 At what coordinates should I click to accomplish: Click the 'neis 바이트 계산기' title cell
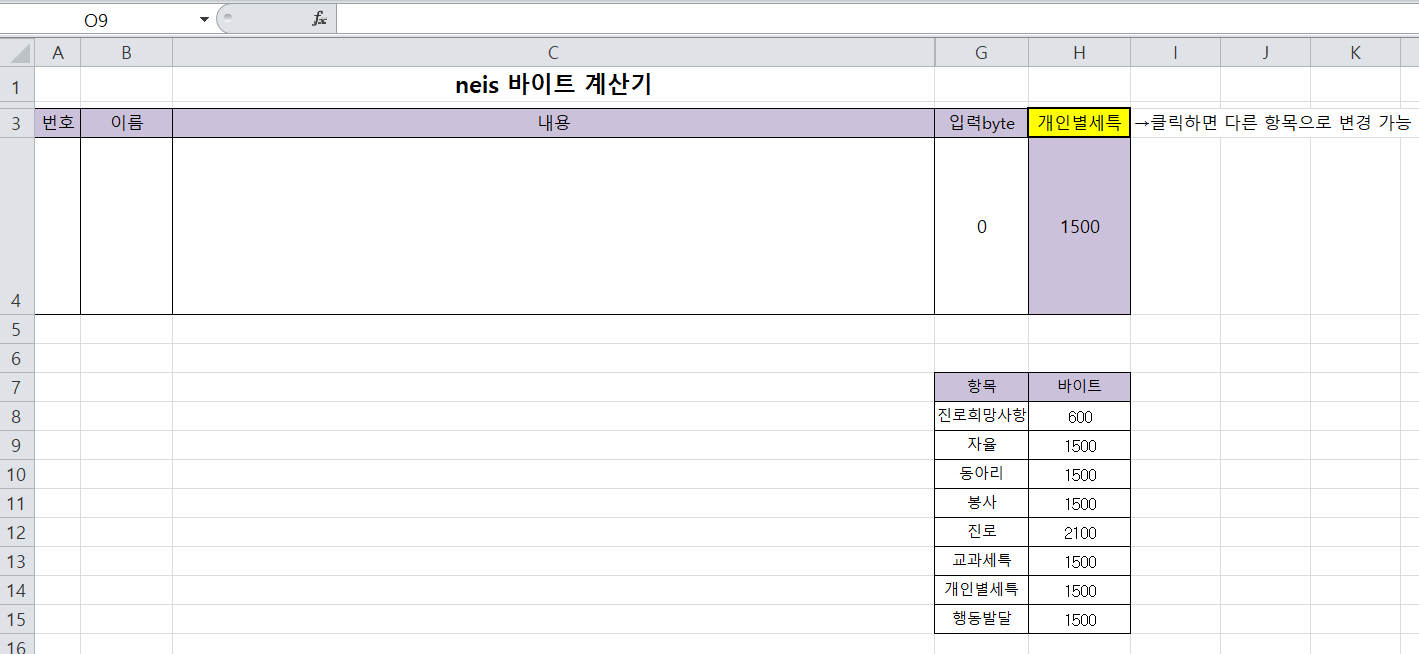click(x=553, y=86)
